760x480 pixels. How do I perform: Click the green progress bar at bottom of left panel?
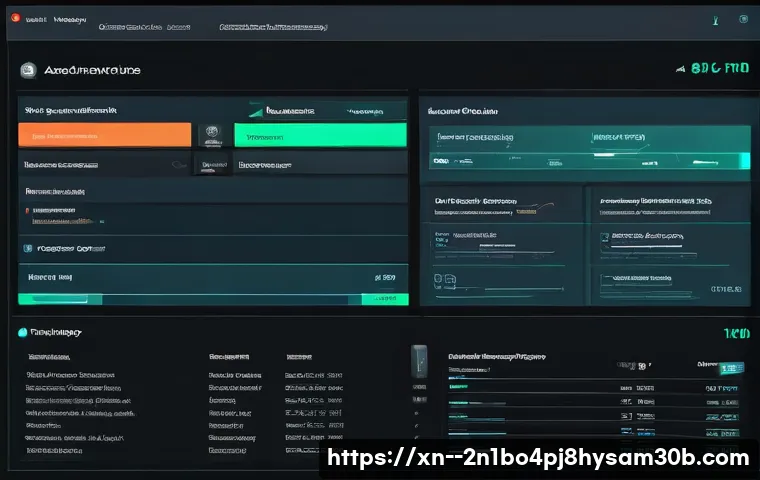pos(213,298)
